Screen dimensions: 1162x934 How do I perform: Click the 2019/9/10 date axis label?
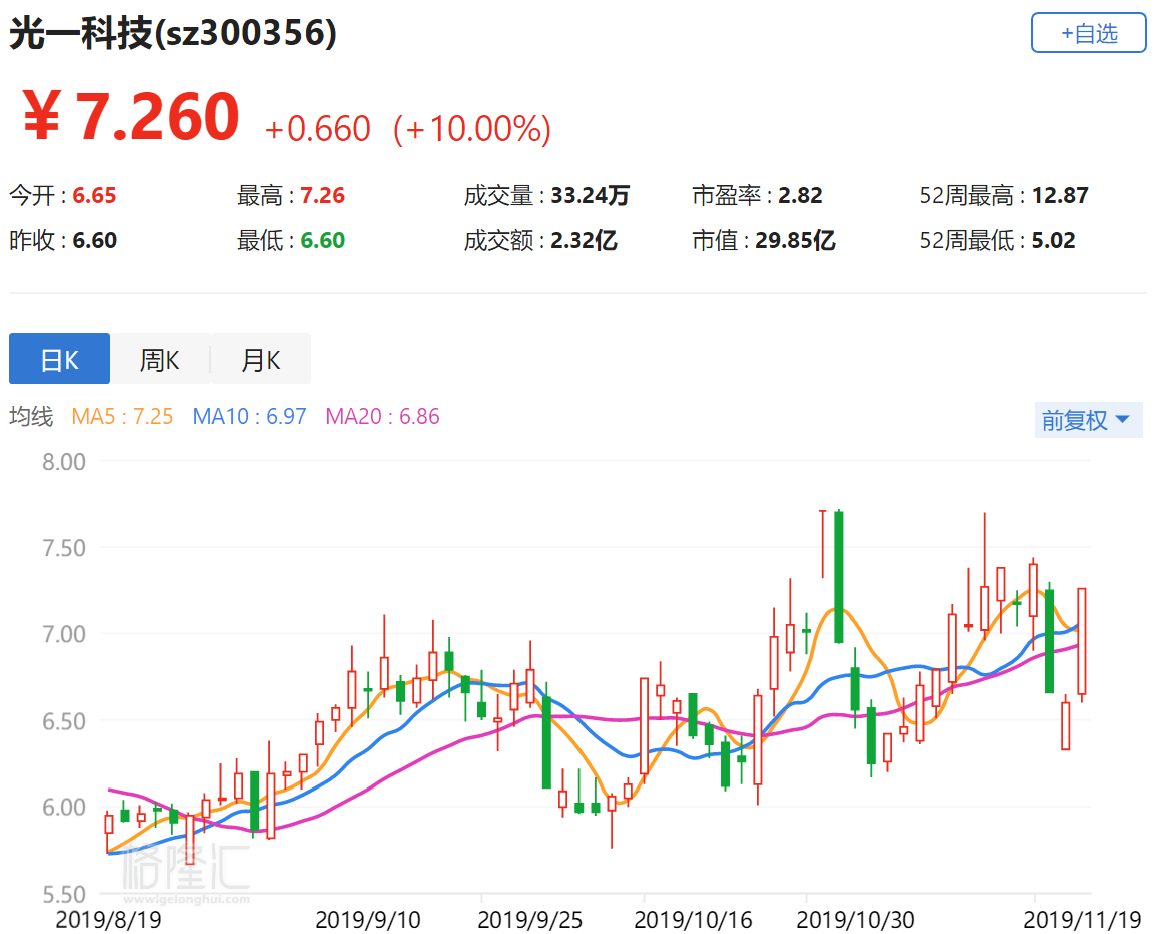[x=368, y=920]
